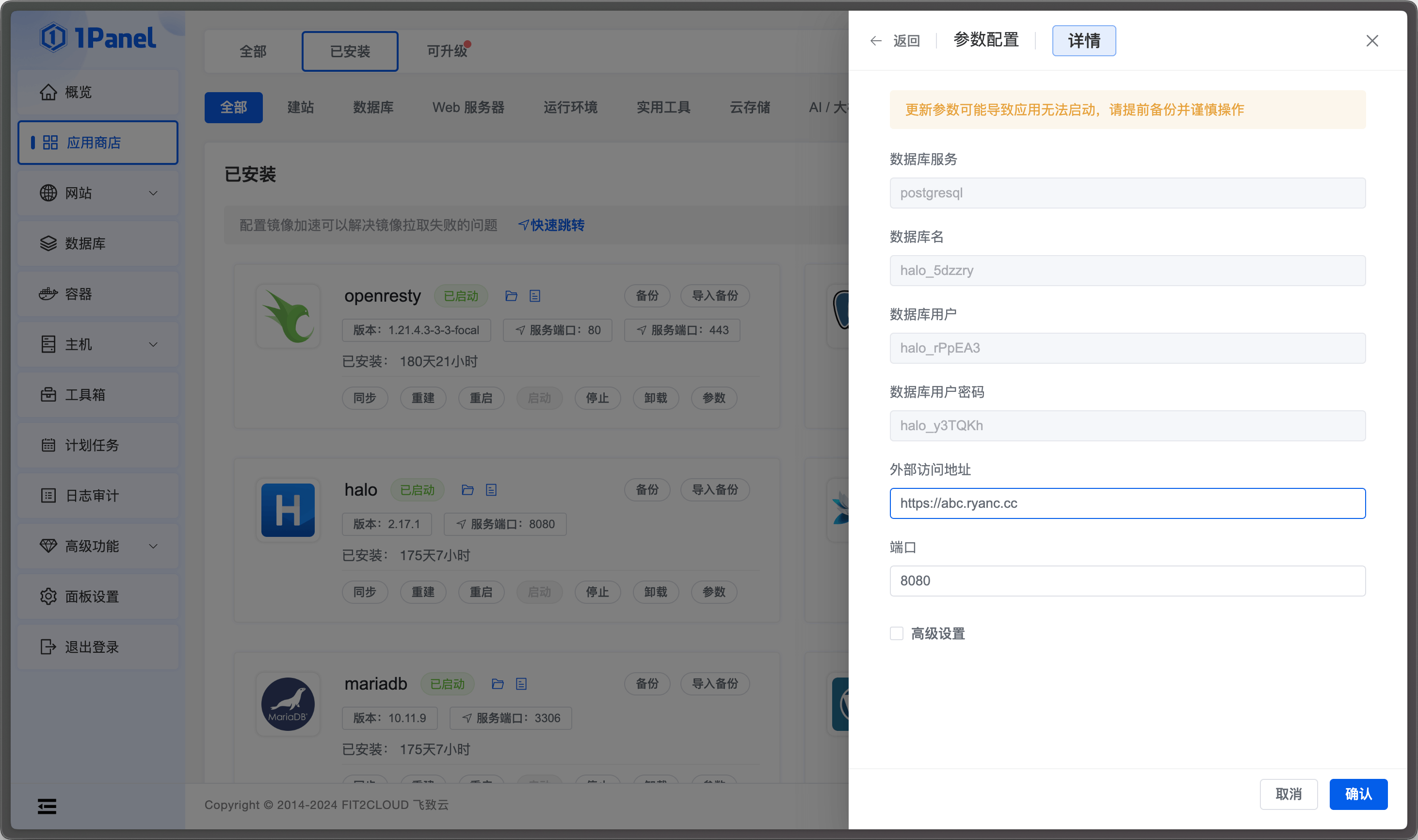
Task: Click the back arrow icon in the drawer
Action: [x=875, y=41]
